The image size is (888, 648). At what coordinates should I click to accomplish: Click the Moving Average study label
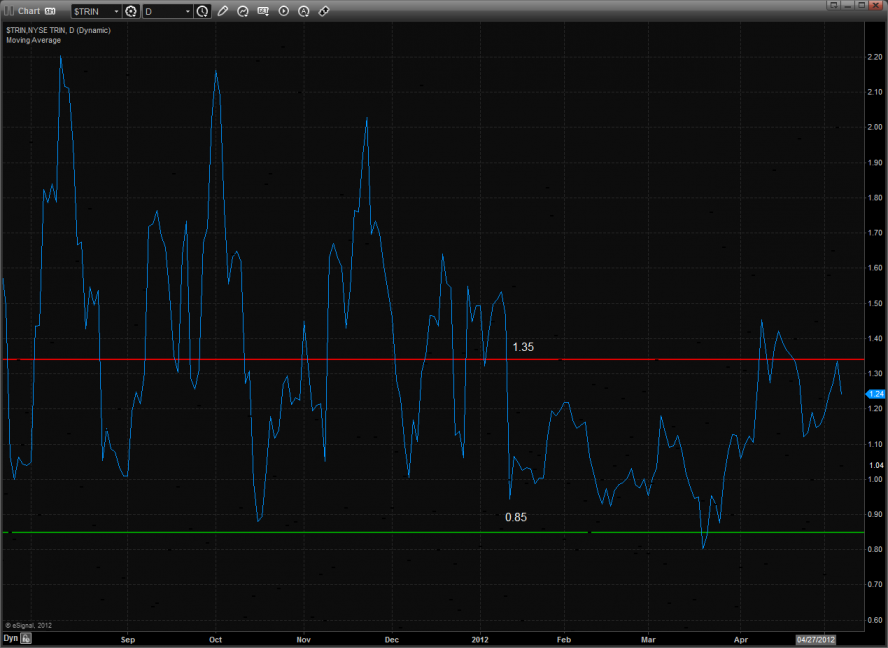pos(33,40)
